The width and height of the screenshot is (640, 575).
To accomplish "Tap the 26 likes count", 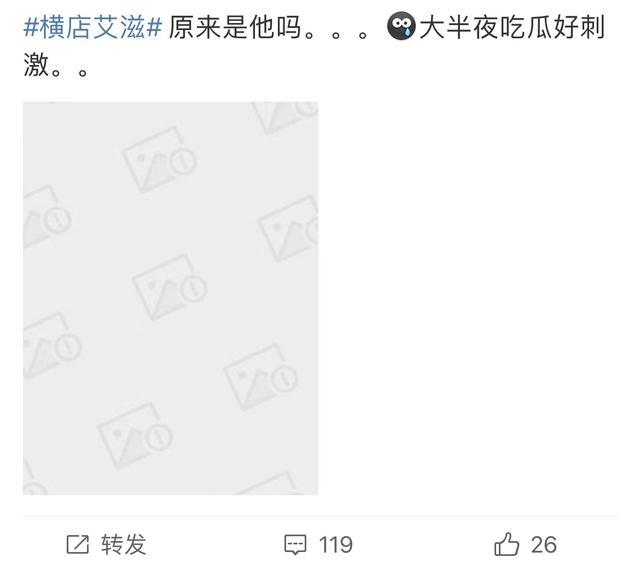I will 544,545.
